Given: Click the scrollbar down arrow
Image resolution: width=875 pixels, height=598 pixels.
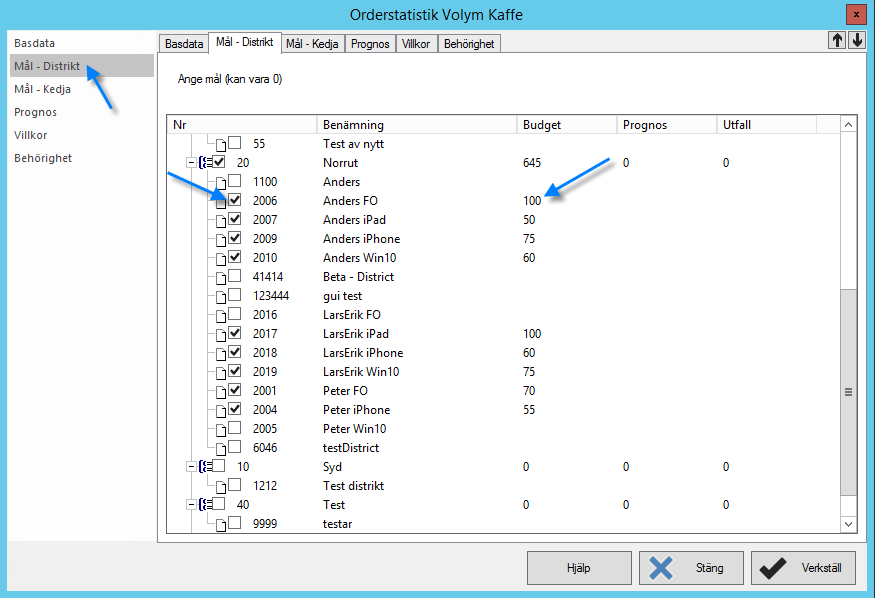Looking at the screenshot, I should click(x=848, y=524).
